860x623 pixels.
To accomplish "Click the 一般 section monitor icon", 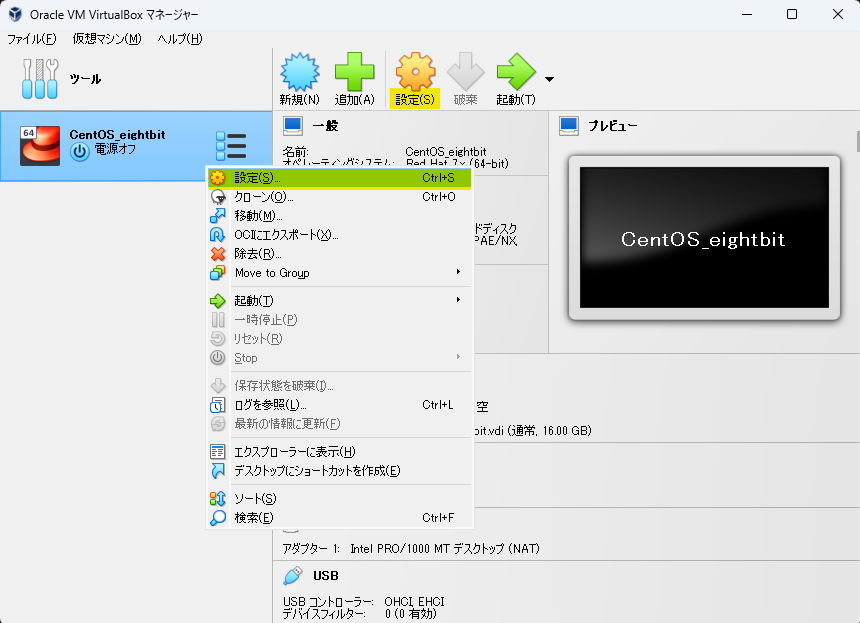I will (293, 126).
